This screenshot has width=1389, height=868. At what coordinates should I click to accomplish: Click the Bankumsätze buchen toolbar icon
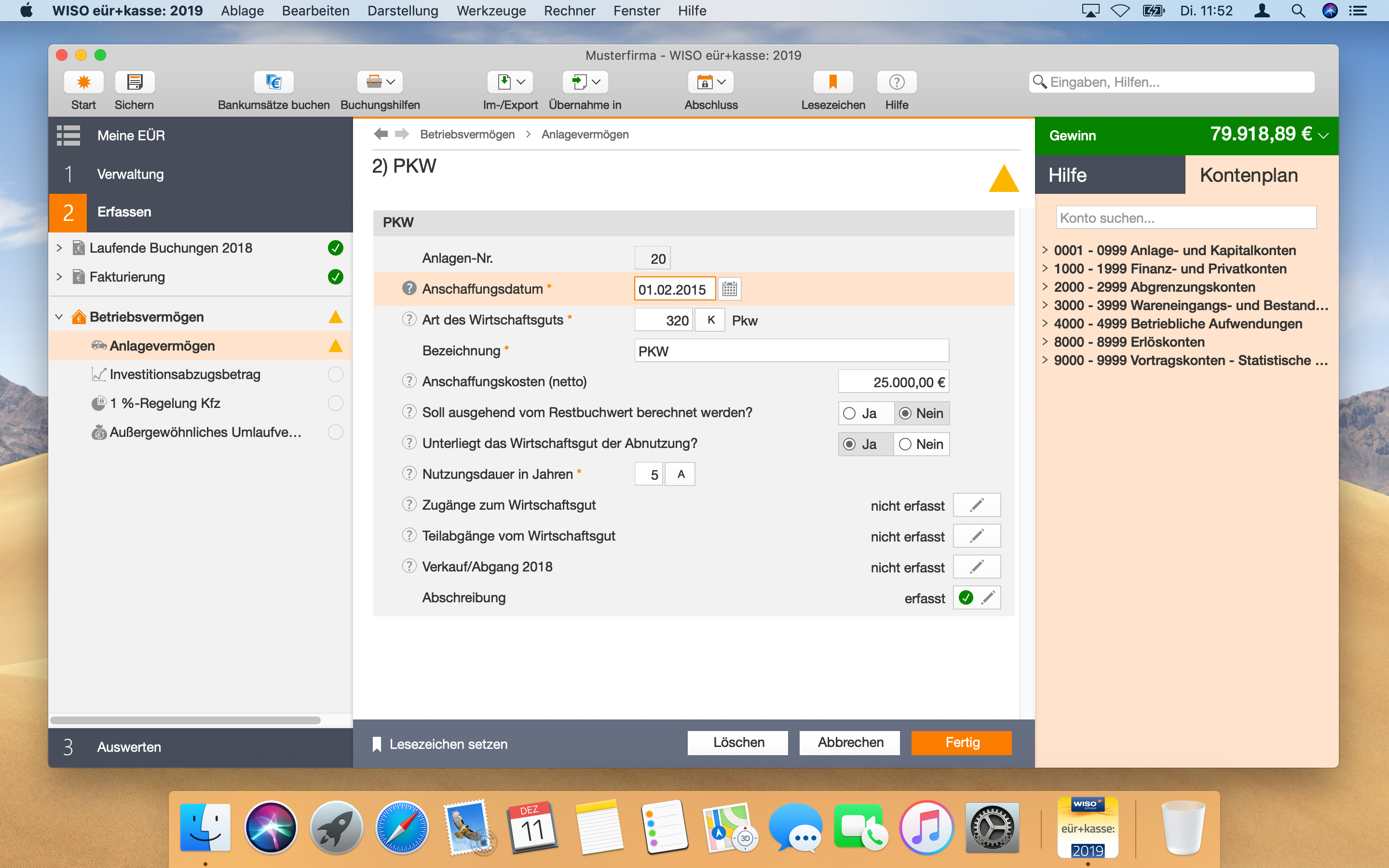pos(274,82)
